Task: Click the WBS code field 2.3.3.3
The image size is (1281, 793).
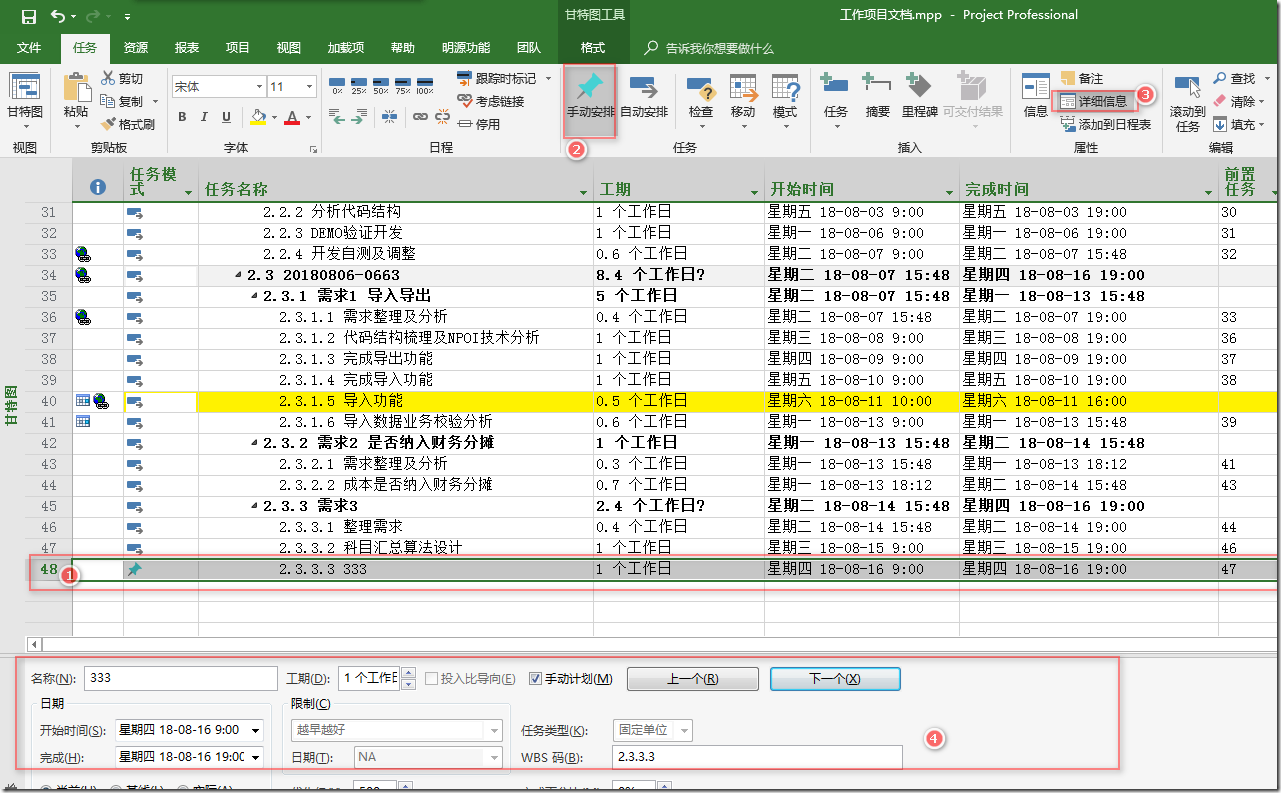Action: tap(759, 757)
